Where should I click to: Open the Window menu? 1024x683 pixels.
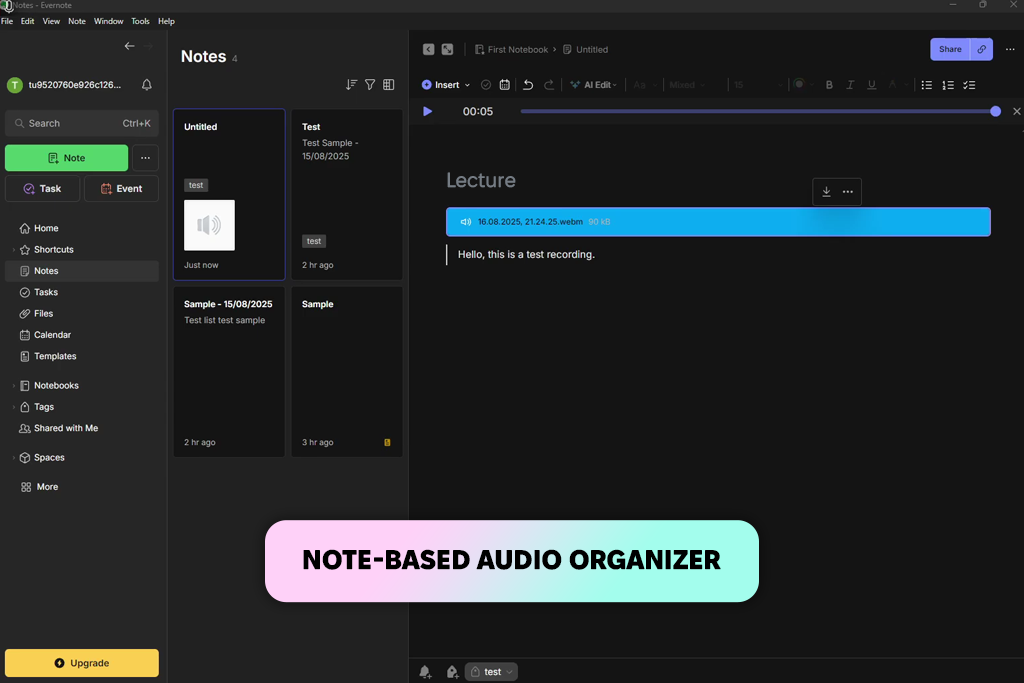[x=108, y=21]
